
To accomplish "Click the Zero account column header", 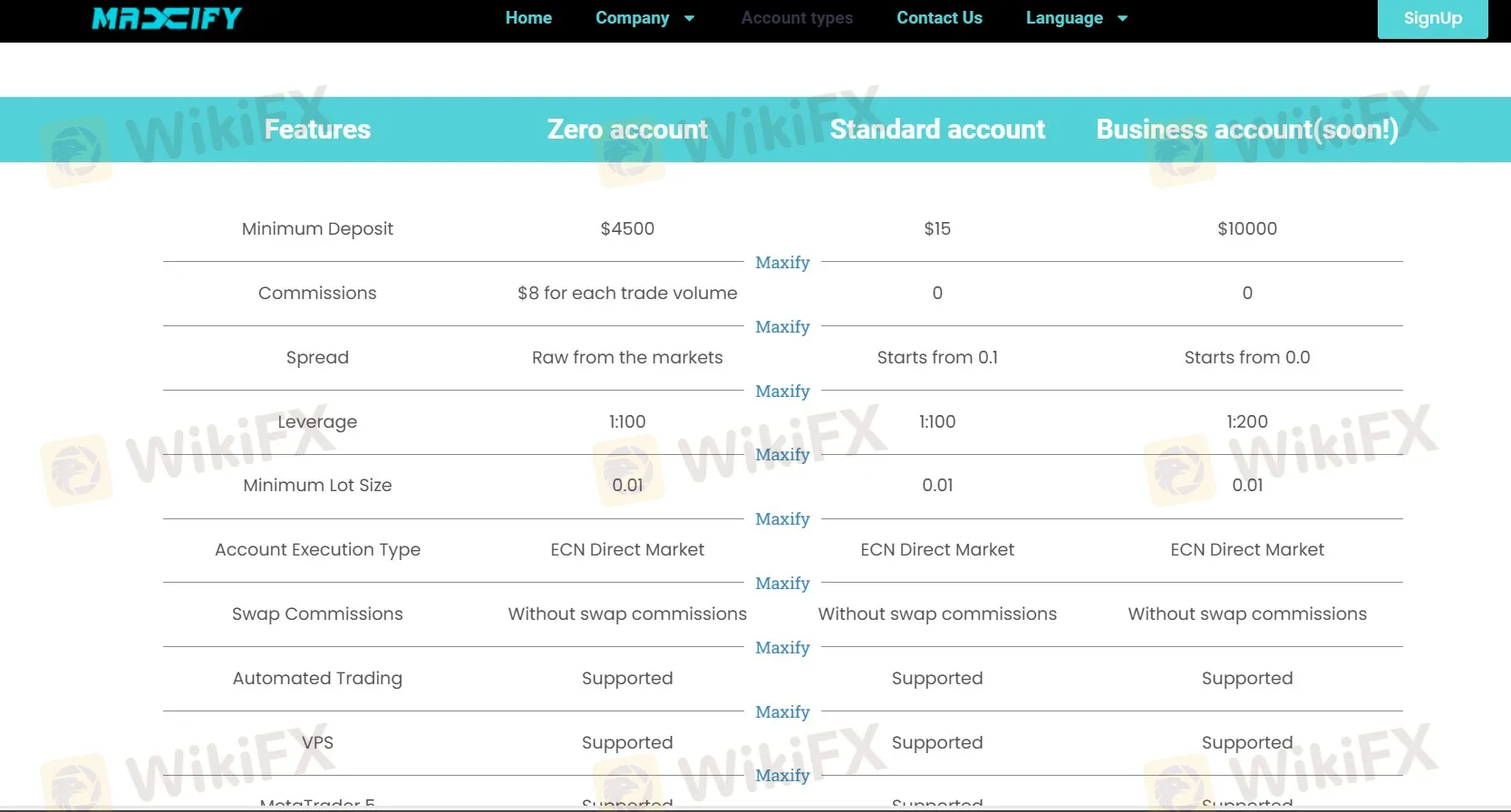I will [x=627, y=130].
